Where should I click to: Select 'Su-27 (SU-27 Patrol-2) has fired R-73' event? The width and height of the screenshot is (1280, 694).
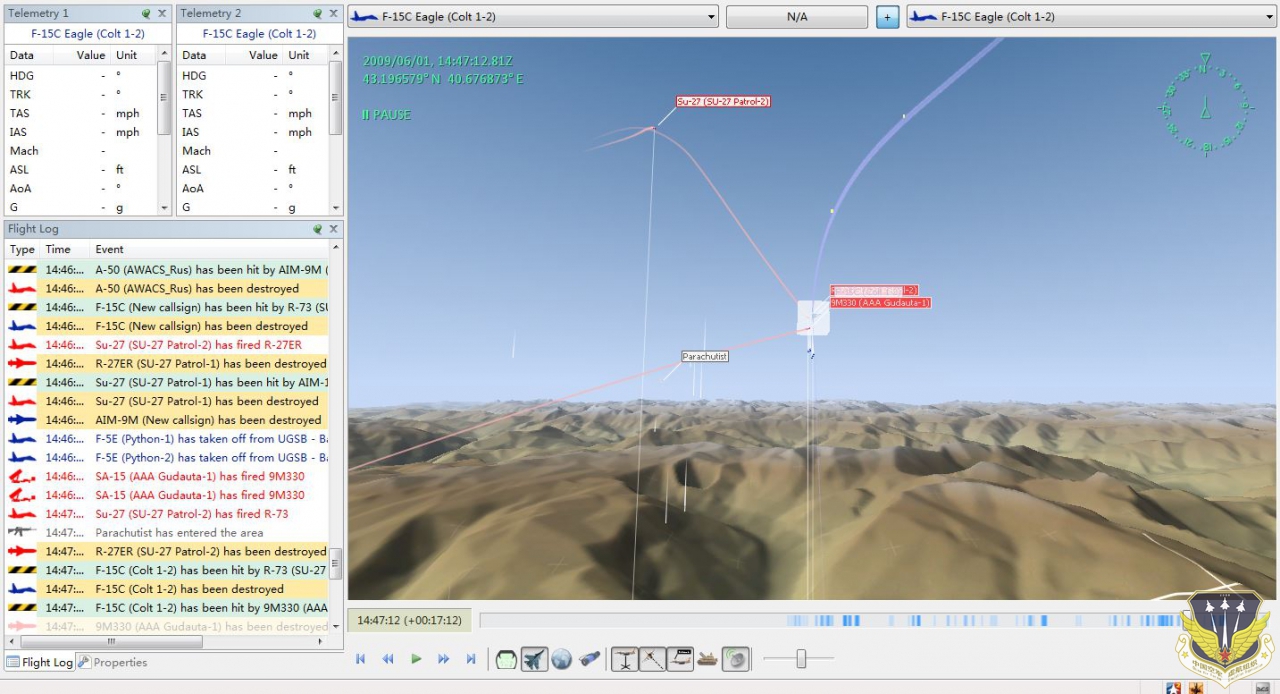tap(167, 514)
